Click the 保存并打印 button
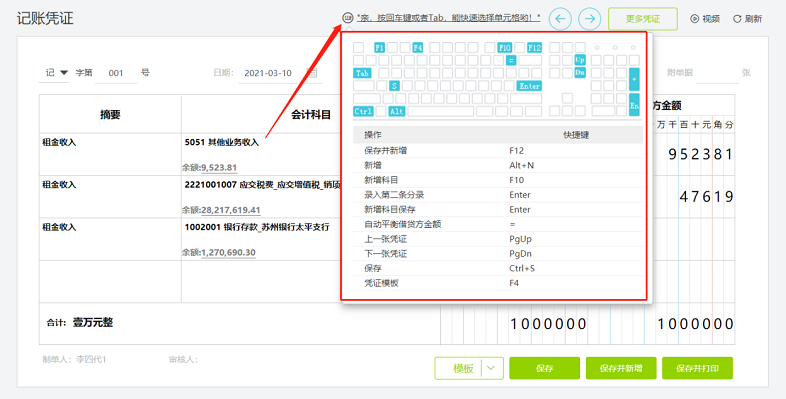786x399 pixels. pos(697,368)
